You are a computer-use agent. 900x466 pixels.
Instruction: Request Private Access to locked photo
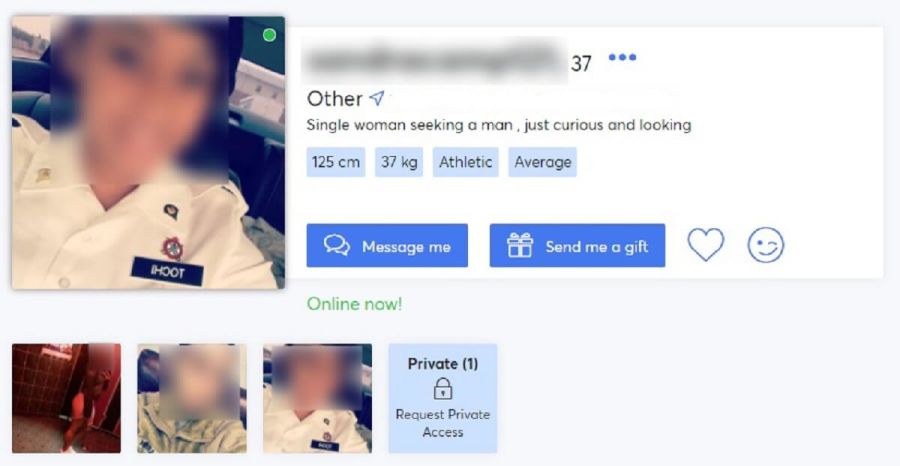click(x=443, y=423)
